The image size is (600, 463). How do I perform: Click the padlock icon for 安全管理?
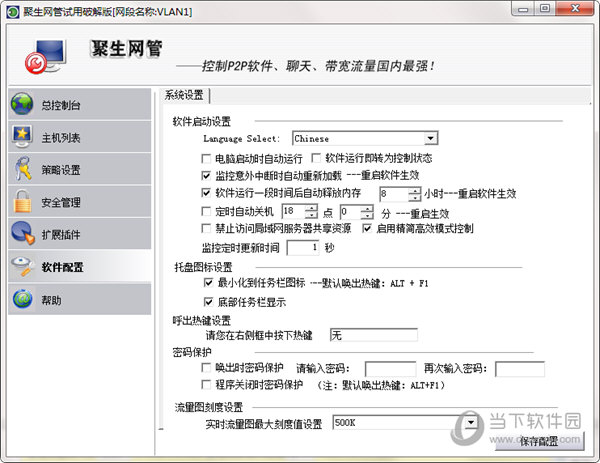pyautogui.click(x=23, y=201)
